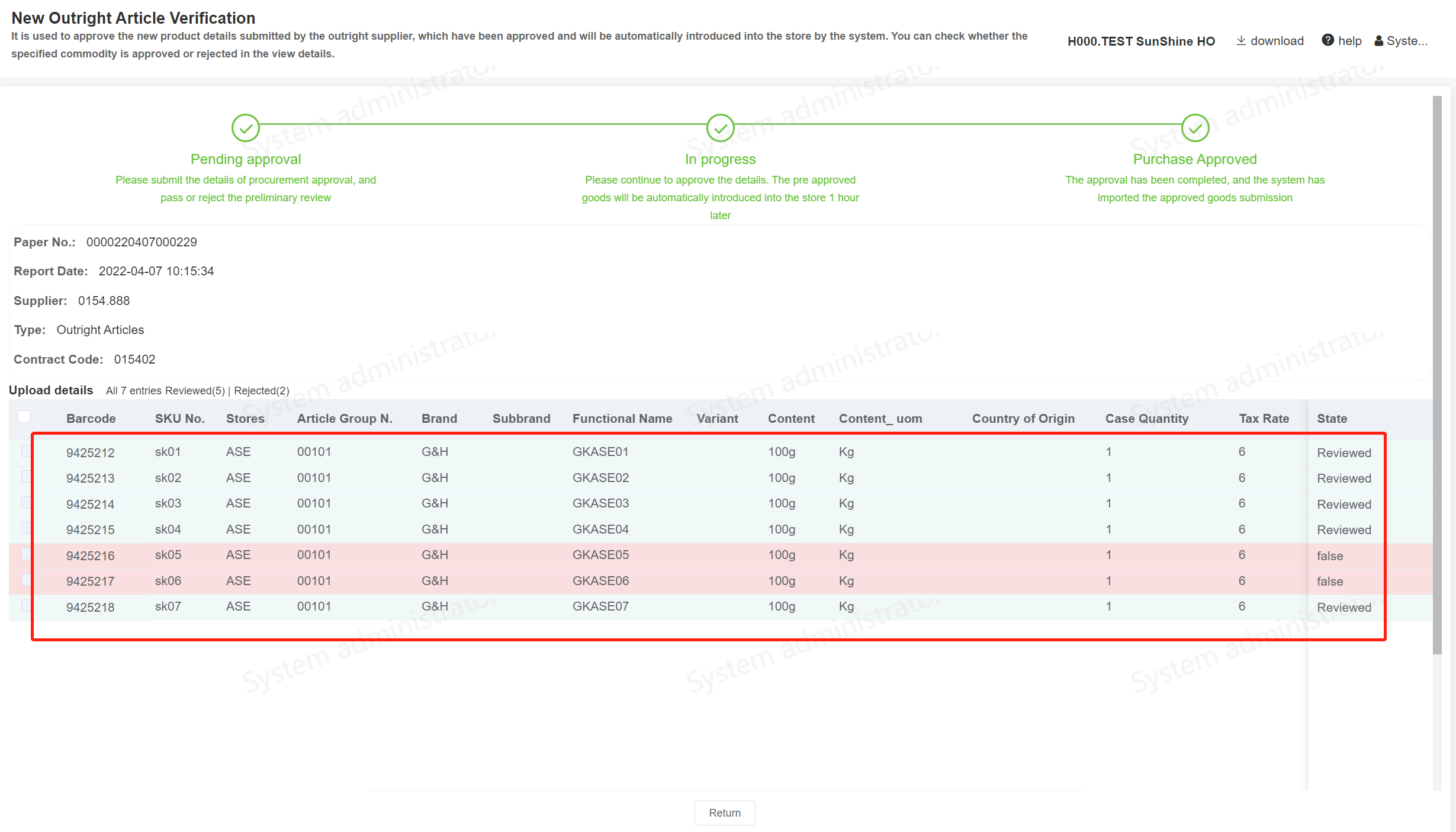Click the H000.TEST SunShine HO store label
Screen dimensions: 1456x832
coord(1140,41)
